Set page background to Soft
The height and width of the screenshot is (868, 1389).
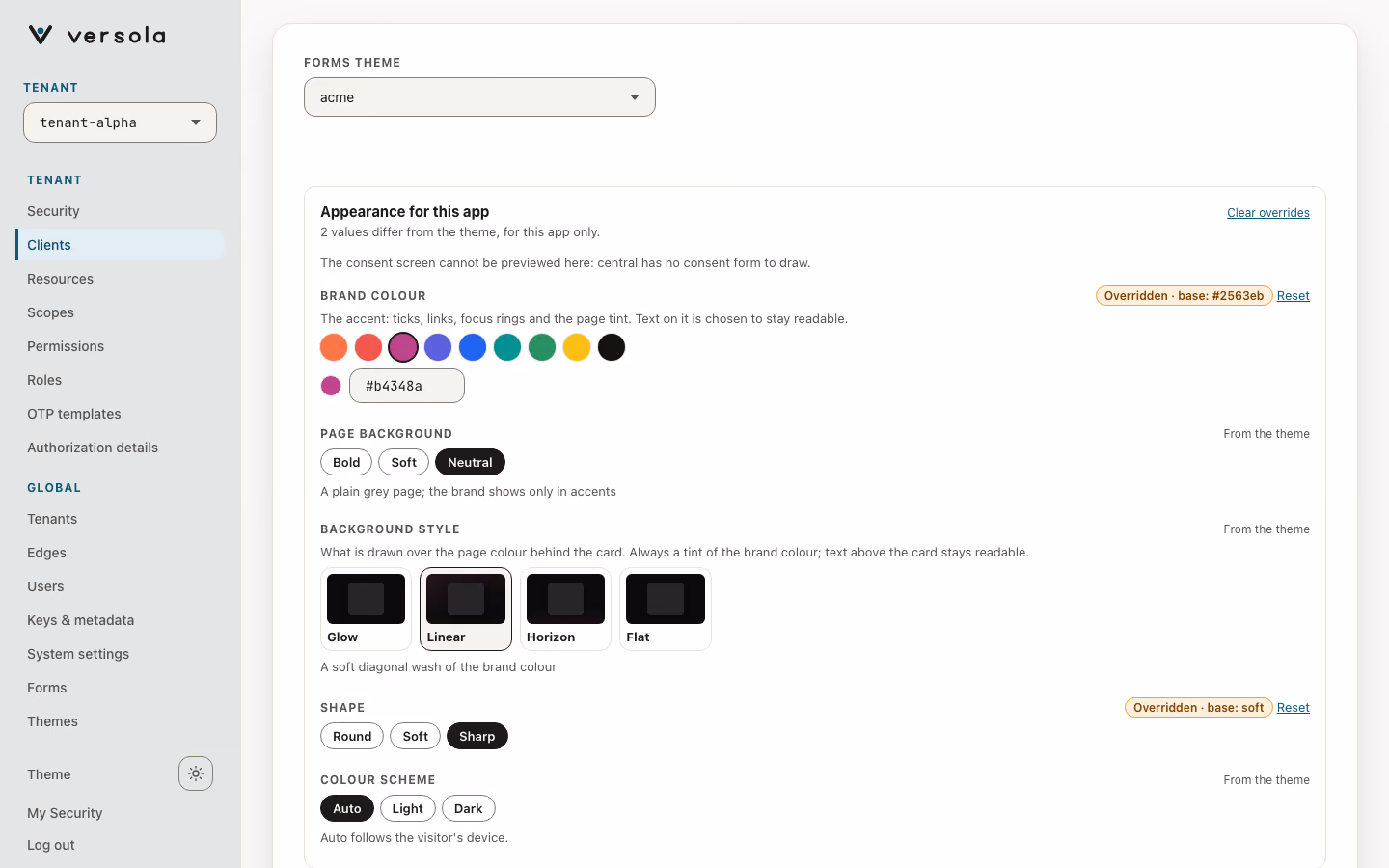click(x=404, y=463)
